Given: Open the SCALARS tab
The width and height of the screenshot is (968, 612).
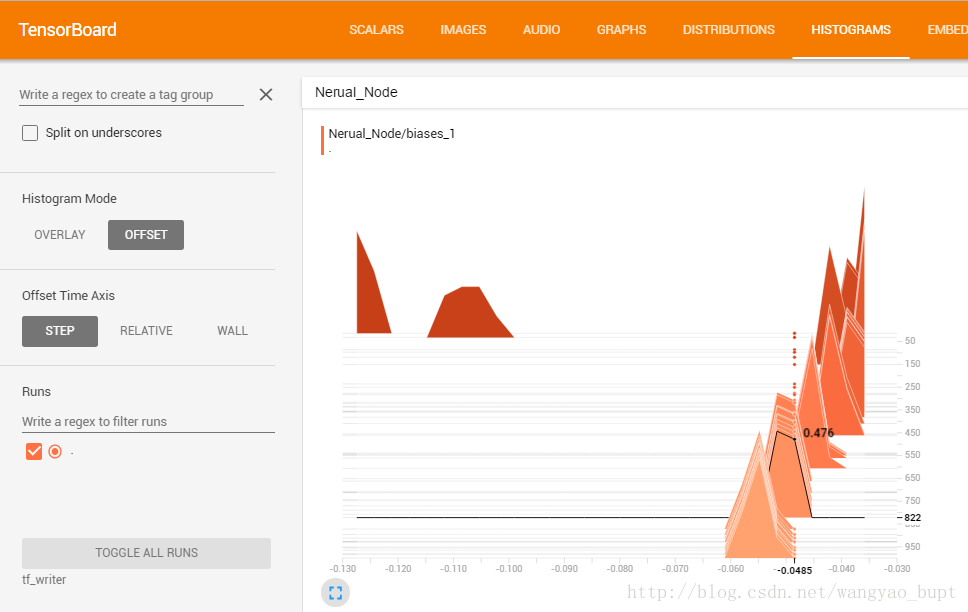Looking at the screenshot, I should [376, 30].
